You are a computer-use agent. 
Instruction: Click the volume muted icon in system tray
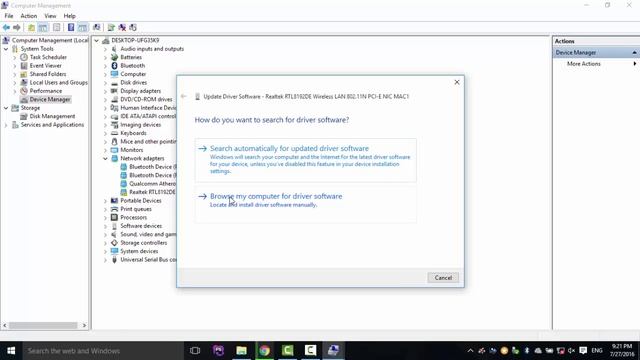(571, 351)
